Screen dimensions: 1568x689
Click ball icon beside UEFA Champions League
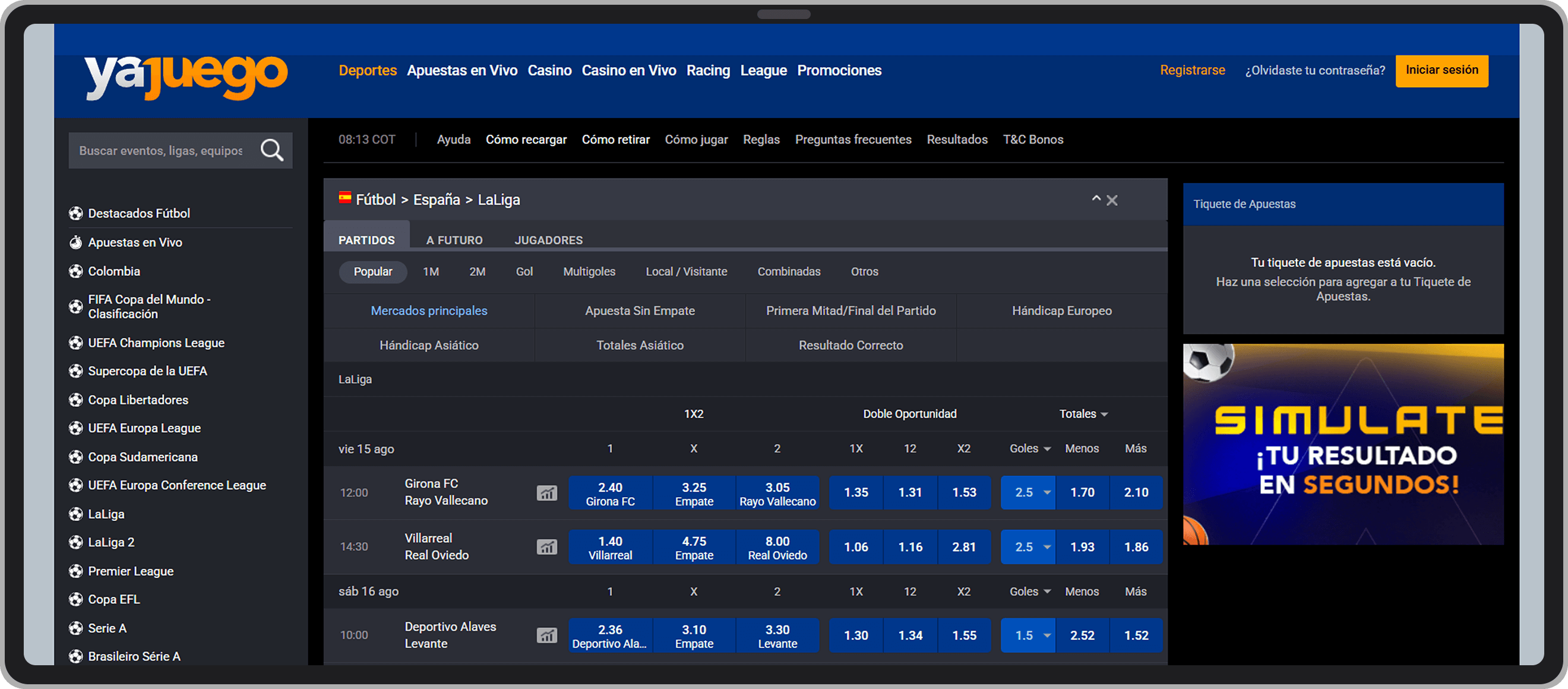[x=75, y=343]
